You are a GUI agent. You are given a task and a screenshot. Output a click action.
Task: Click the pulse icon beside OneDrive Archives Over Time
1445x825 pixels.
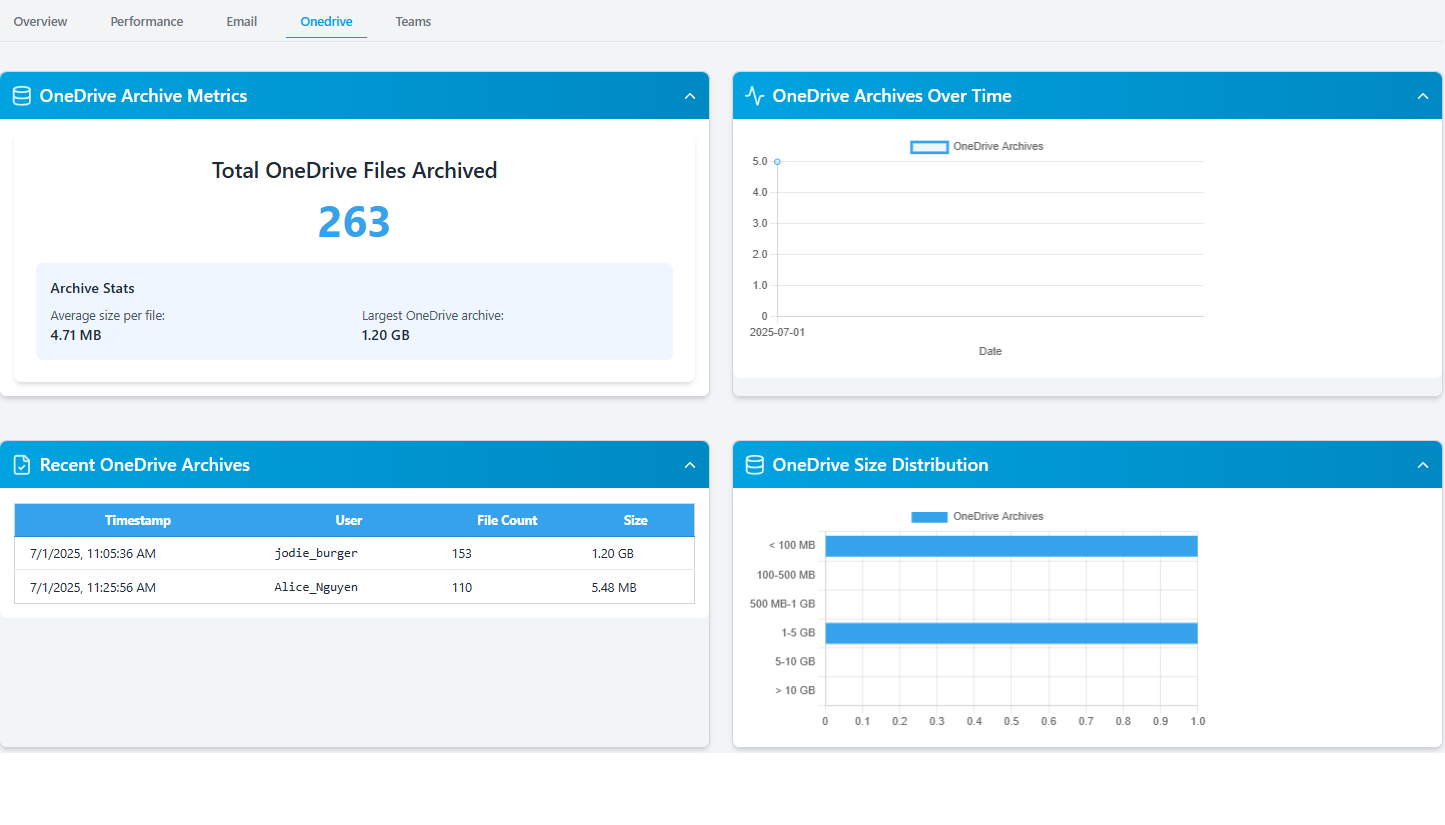click(x=755, y=96)
